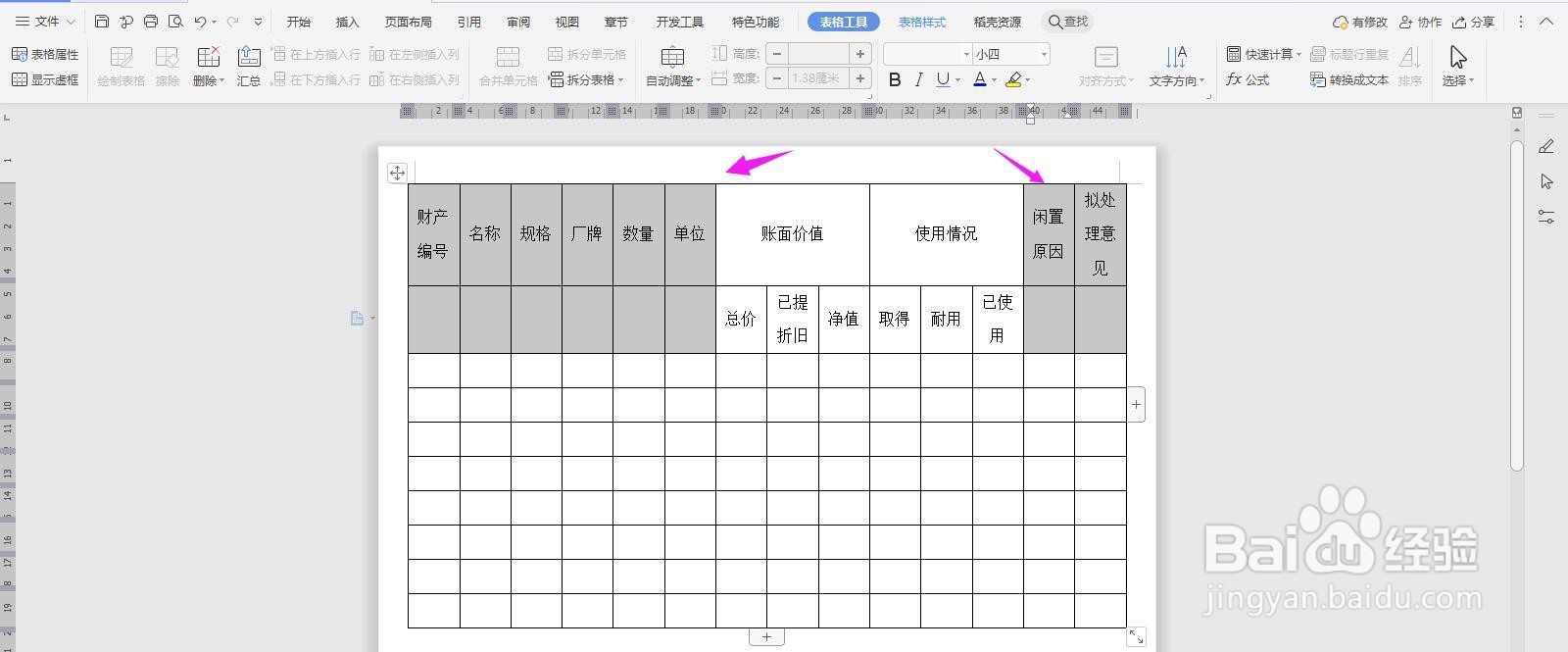Expand highlight color dropdown arrow
1568x652 pixels.
[x=1027, y=80]
